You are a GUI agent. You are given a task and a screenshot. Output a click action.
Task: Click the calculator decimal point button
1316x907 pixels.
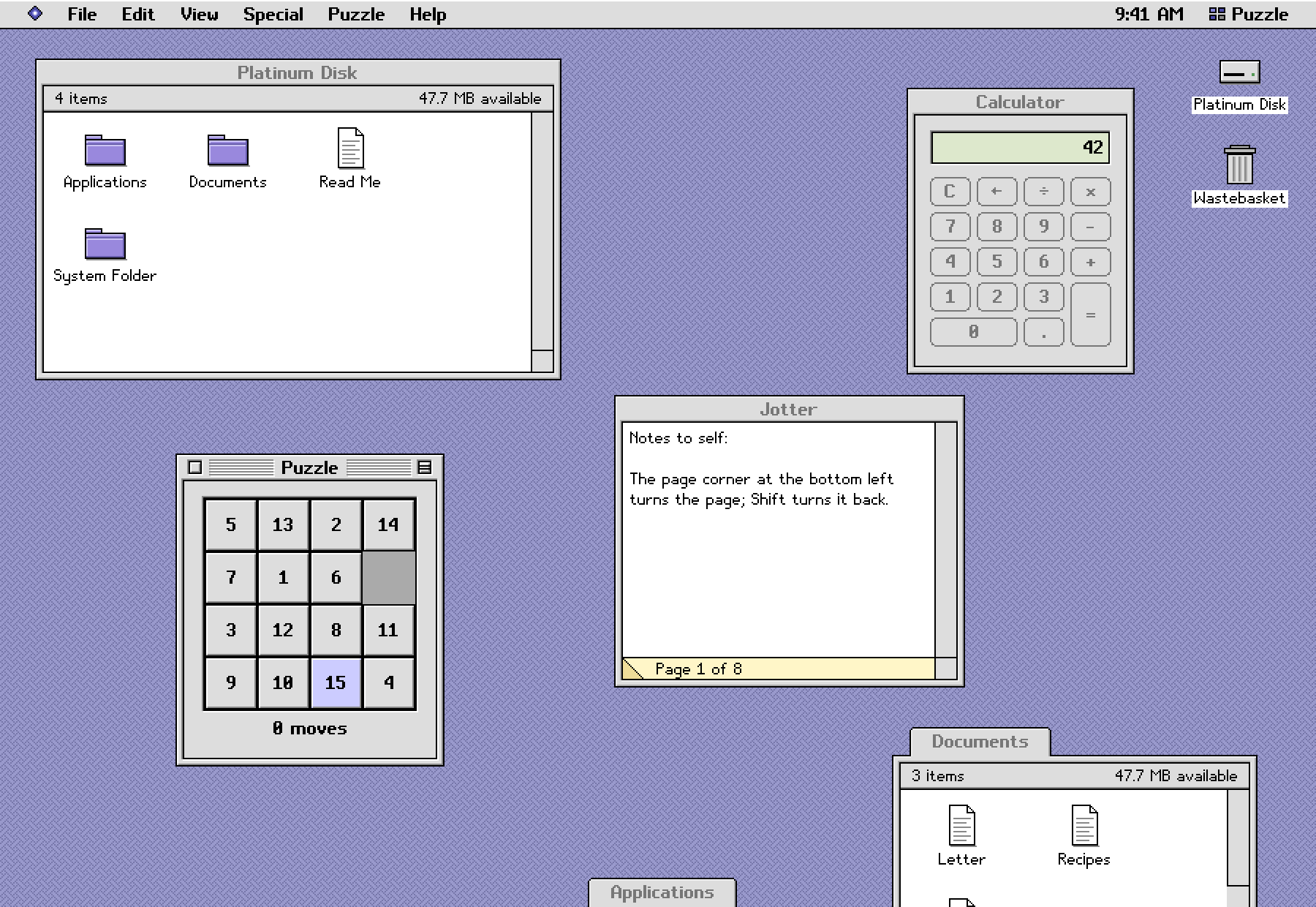tap(1043, 332)
